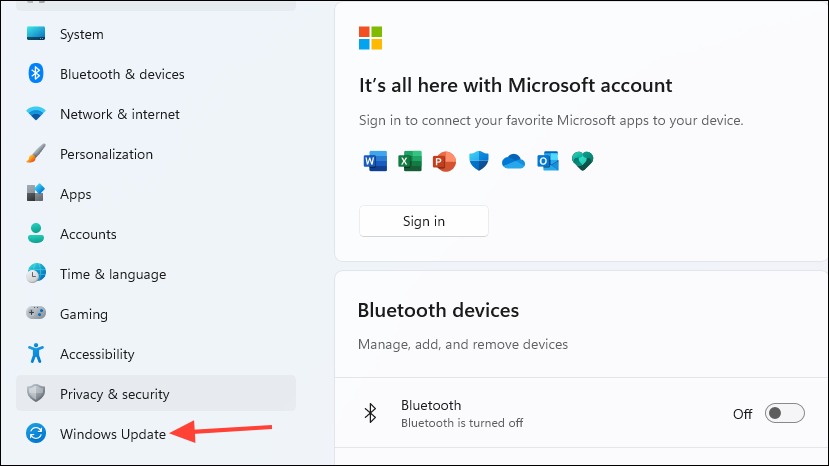This screenshot has height=466, width=829.
Task: Open Gaming using the controller icon
Action: click(x=36, y=313)
